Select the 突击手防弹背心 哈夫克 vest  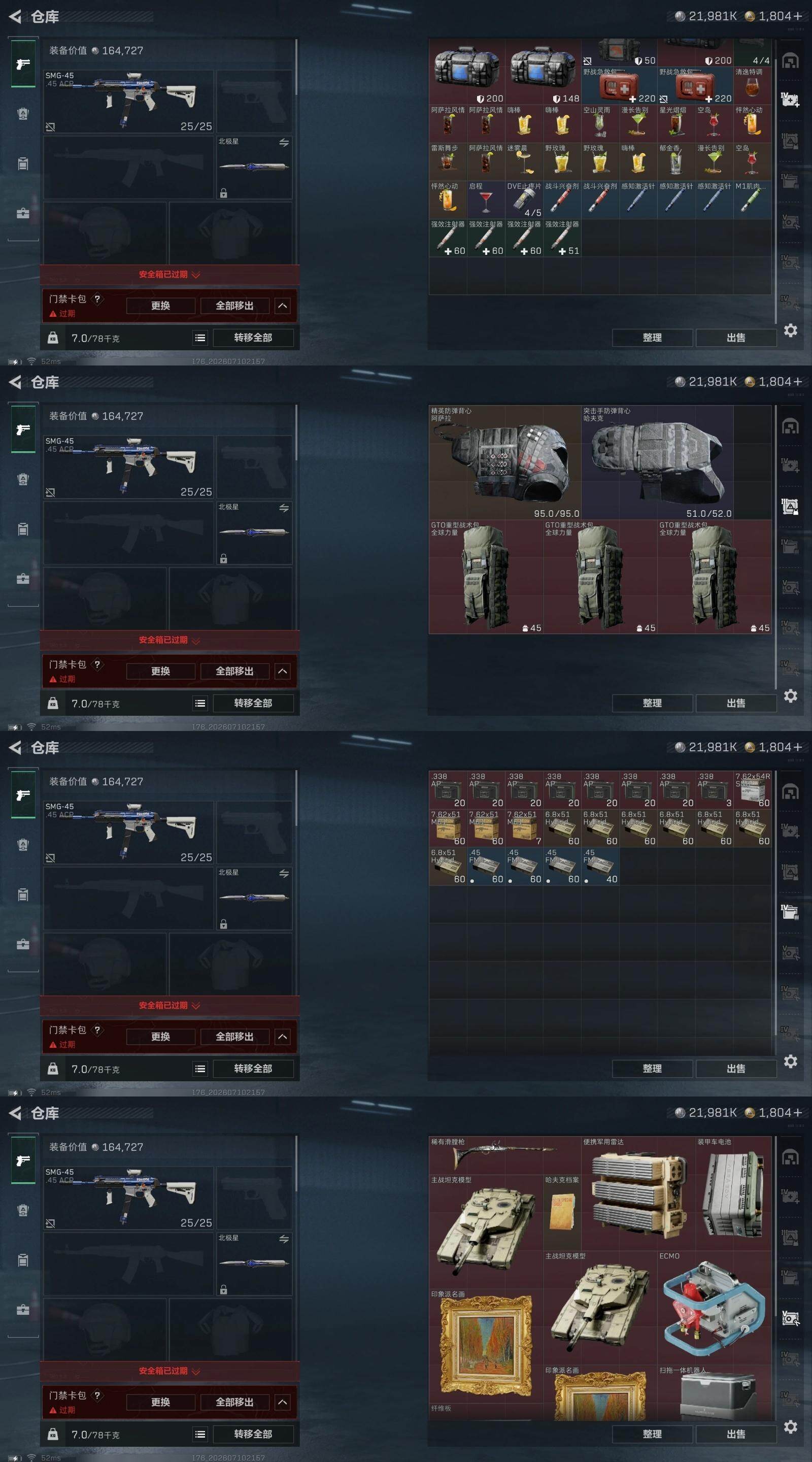tap(657, 462)
